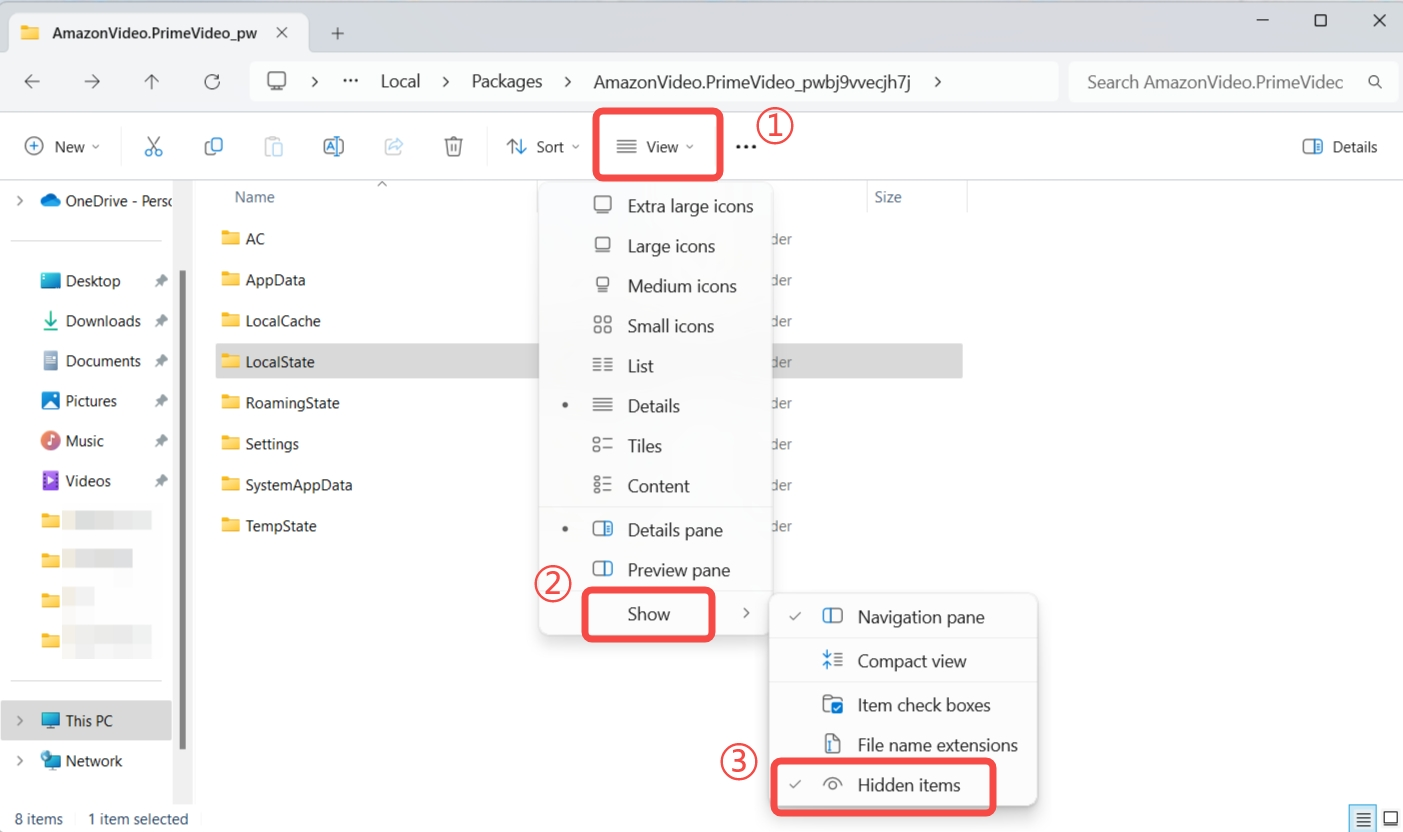The height and width of the screenshot is (832, 1403).
Task: Toggle Compact view
Action: pos(903,661)
